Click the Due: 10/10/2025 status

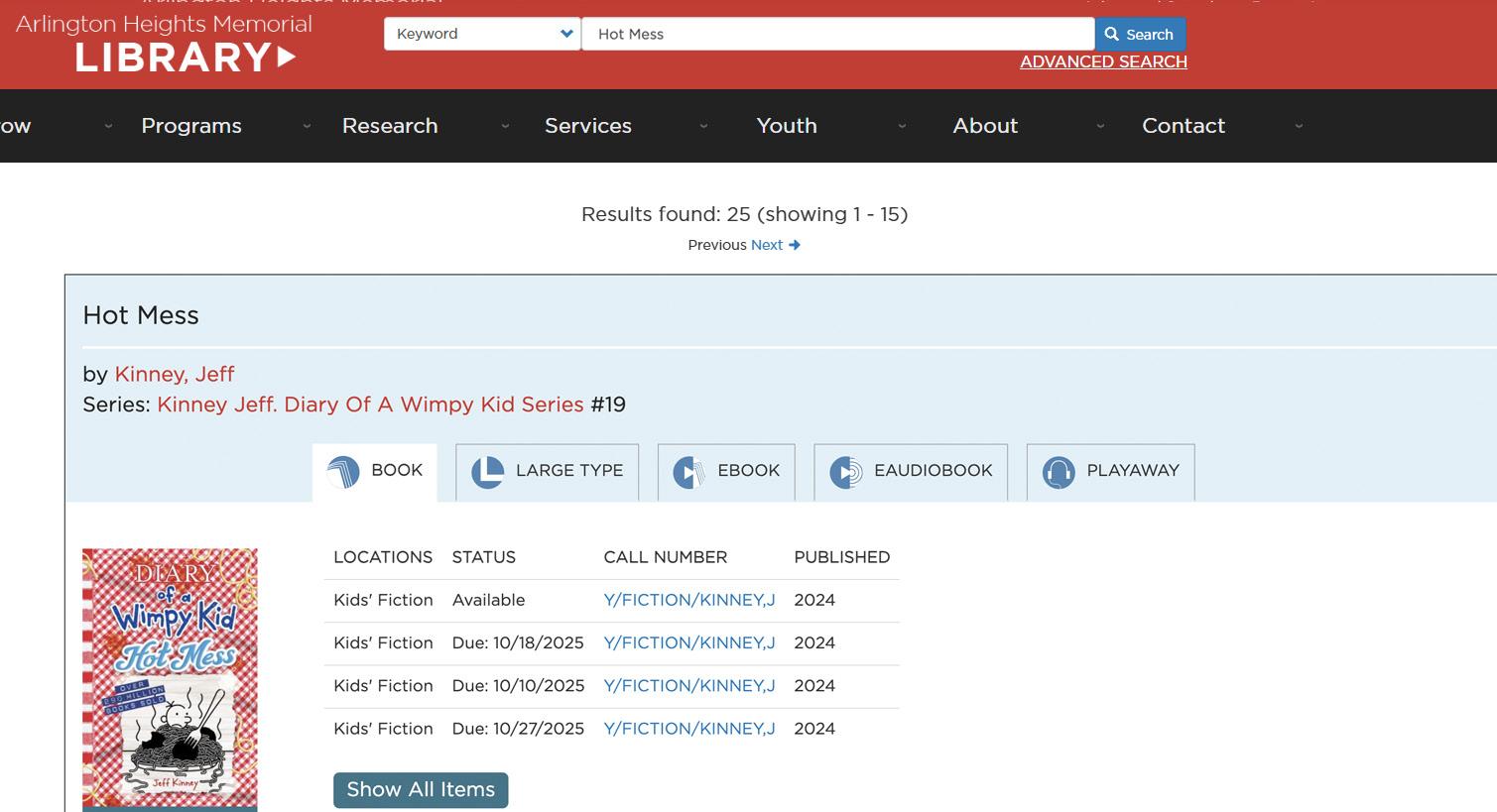(x=518, y=685)
